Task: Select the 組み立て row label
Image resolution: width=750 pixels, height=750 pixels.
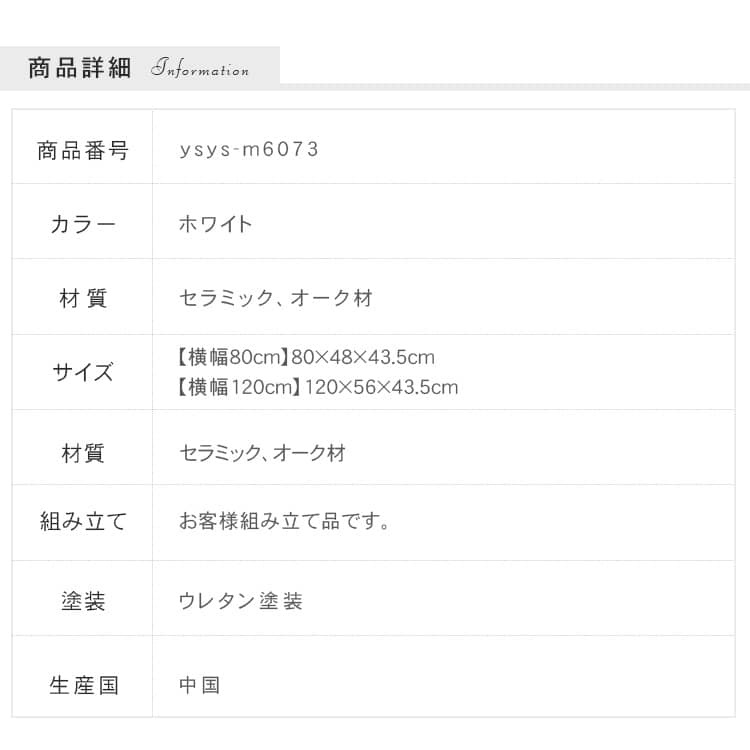Action: tap(83, 521)
